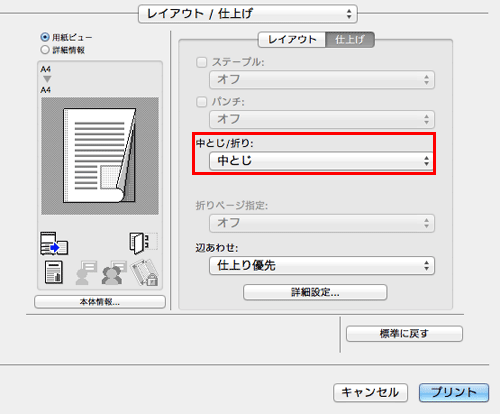Click the booklet fold icon in preview panel

tap(143, 243)
